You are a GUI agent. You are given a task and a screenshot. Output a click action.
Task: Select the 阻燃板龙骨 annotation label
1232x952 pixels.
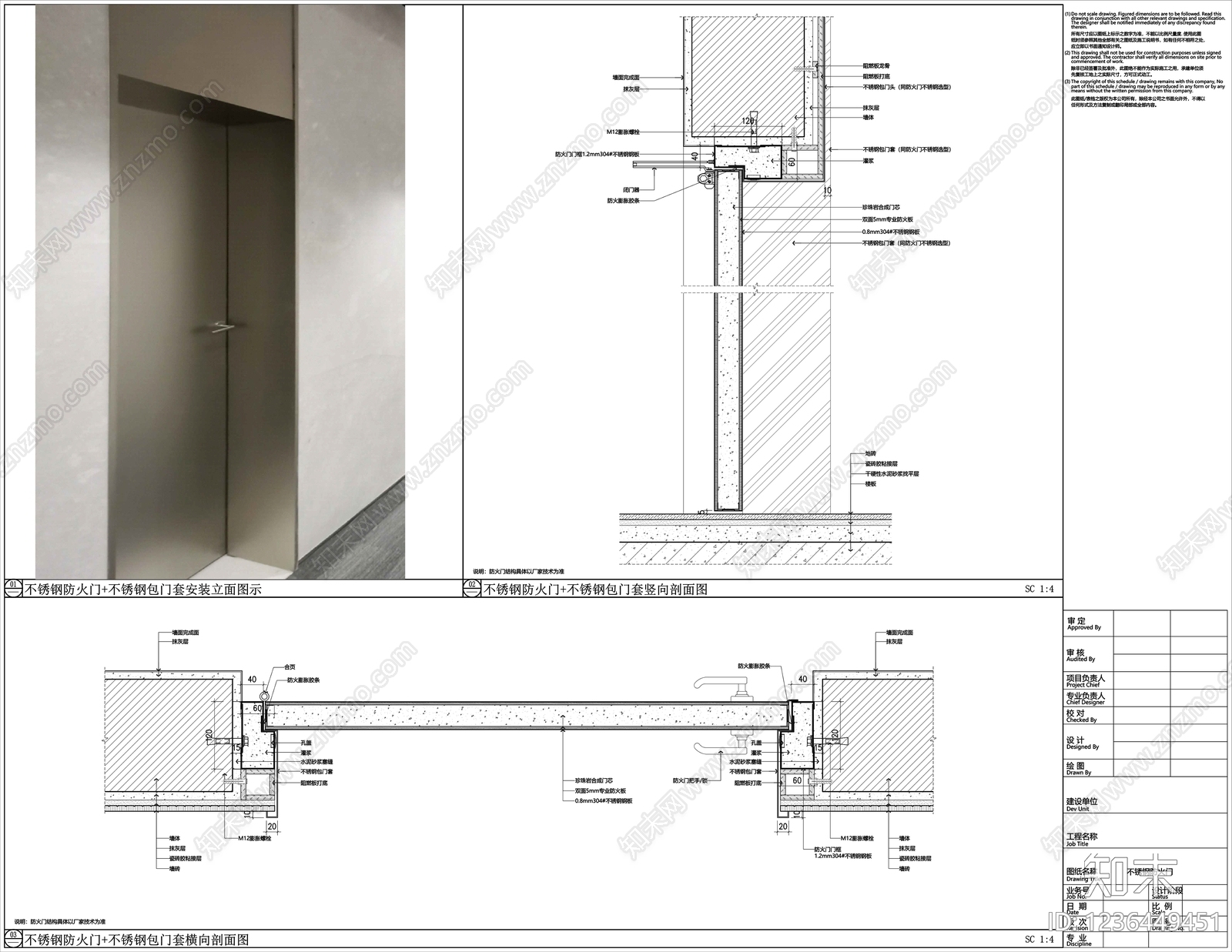tap(876, 67)
